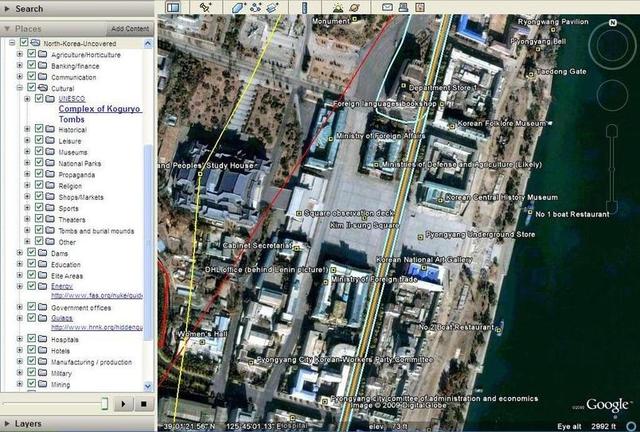Start the tour with the play button
The image size is (640, 432).
point(123,404)
